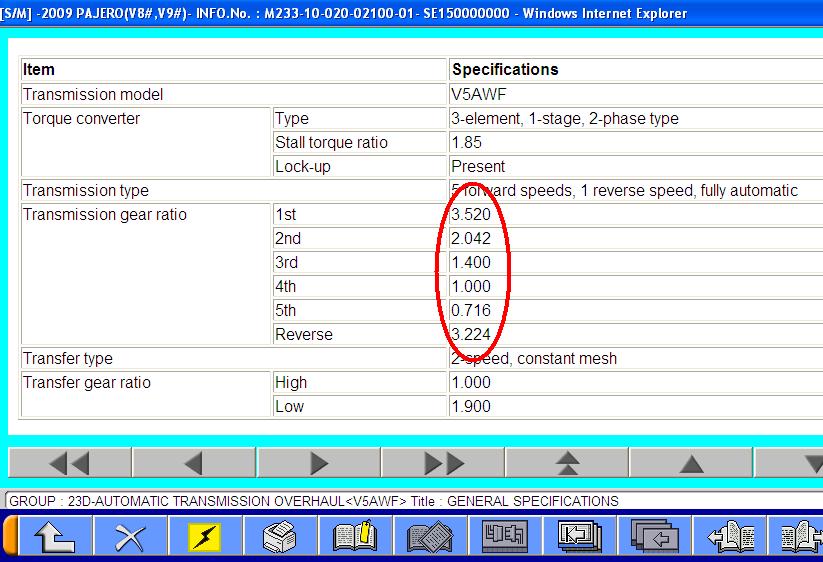Click the '5th' gear cell
Screen dimensions: 823x562
tap(360, 310)
